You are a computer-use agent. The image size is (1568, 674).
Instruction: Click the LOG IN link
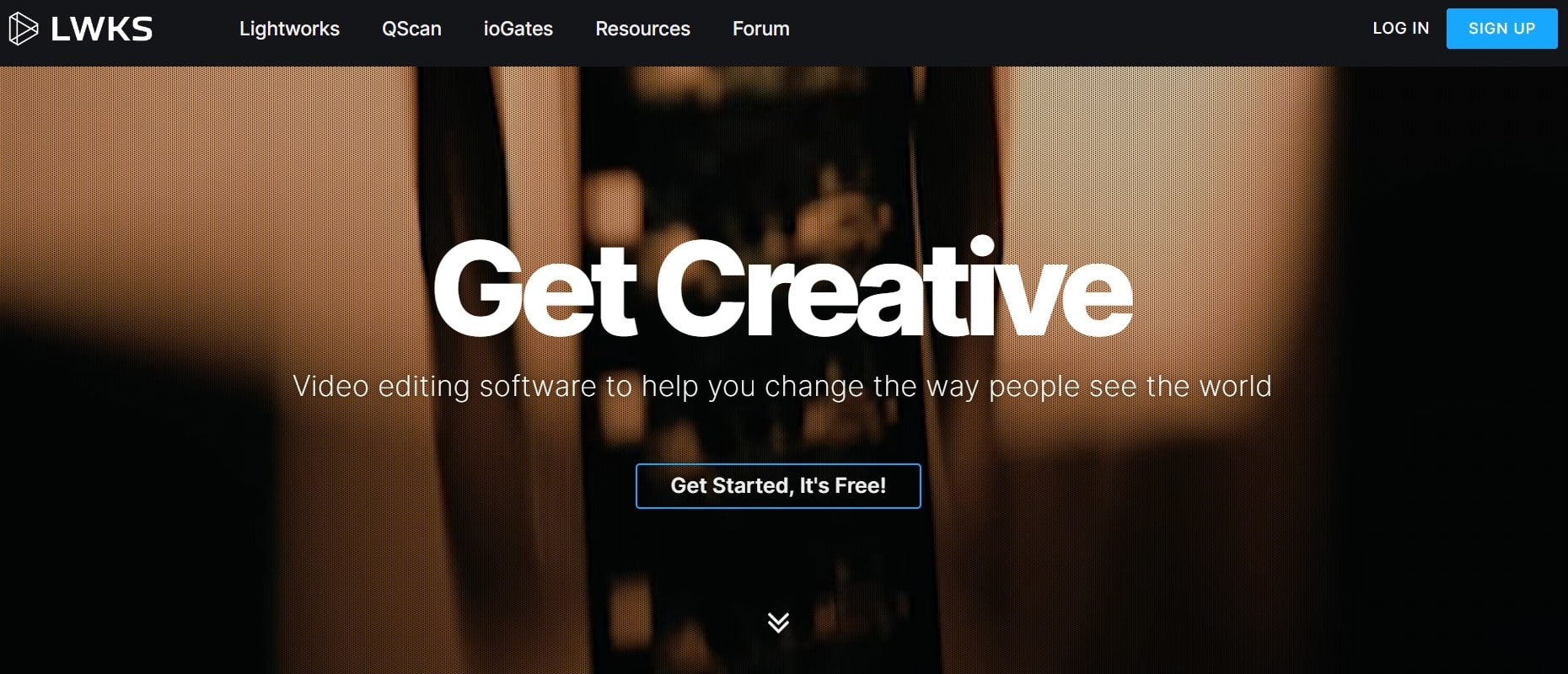(x=1400, y=28)
